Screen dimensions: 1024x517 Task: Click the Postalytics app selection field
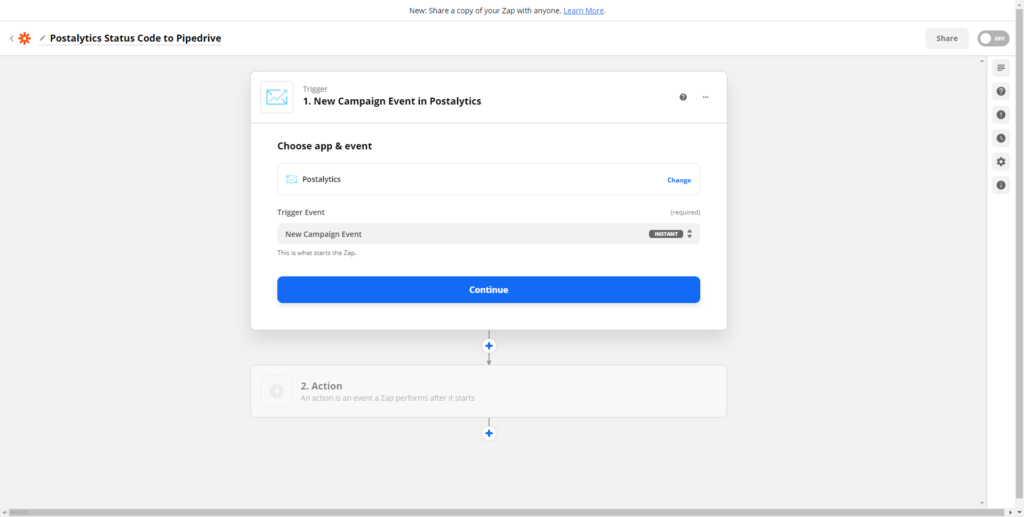[x=488, y=180]
